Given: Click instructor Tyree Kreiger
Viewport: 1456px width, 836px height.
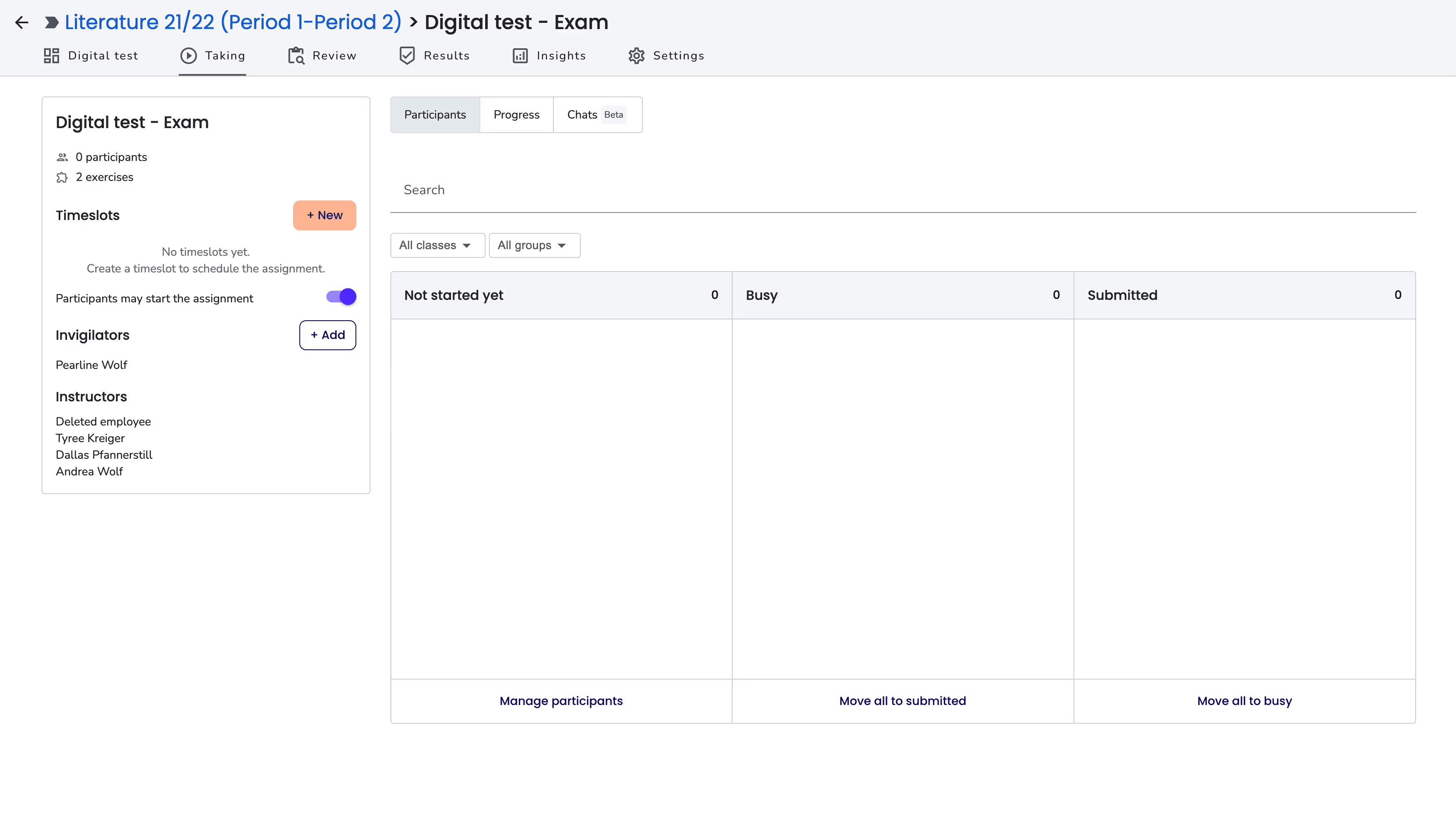Looking at the screenshot, I should (90, 438).
